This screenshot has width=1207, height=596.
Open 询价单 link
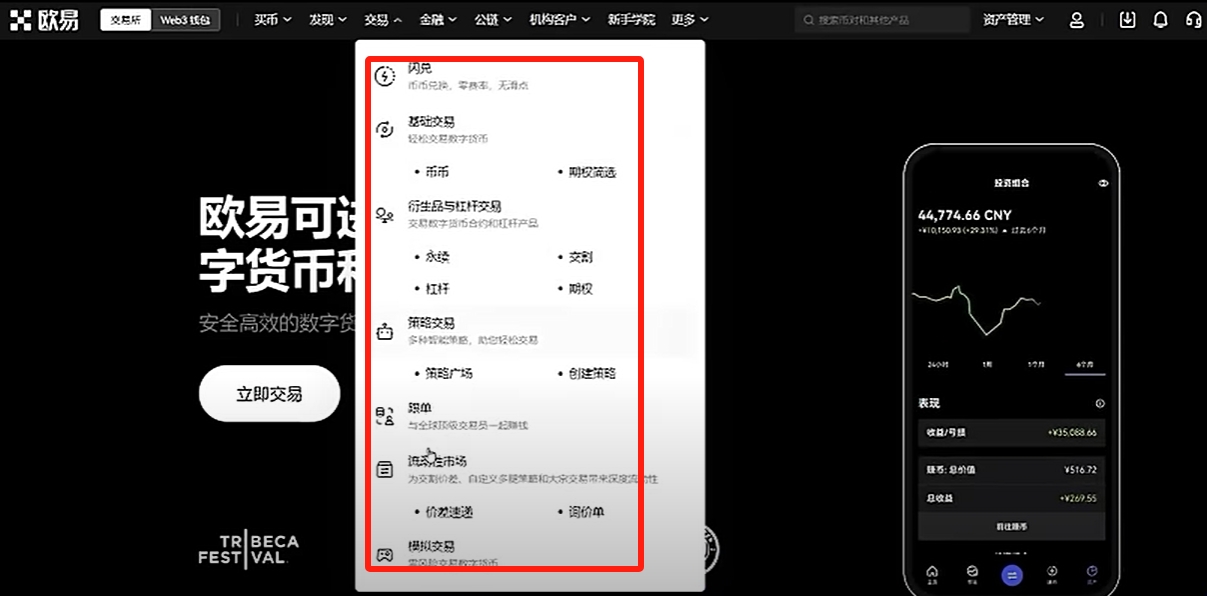586,512
